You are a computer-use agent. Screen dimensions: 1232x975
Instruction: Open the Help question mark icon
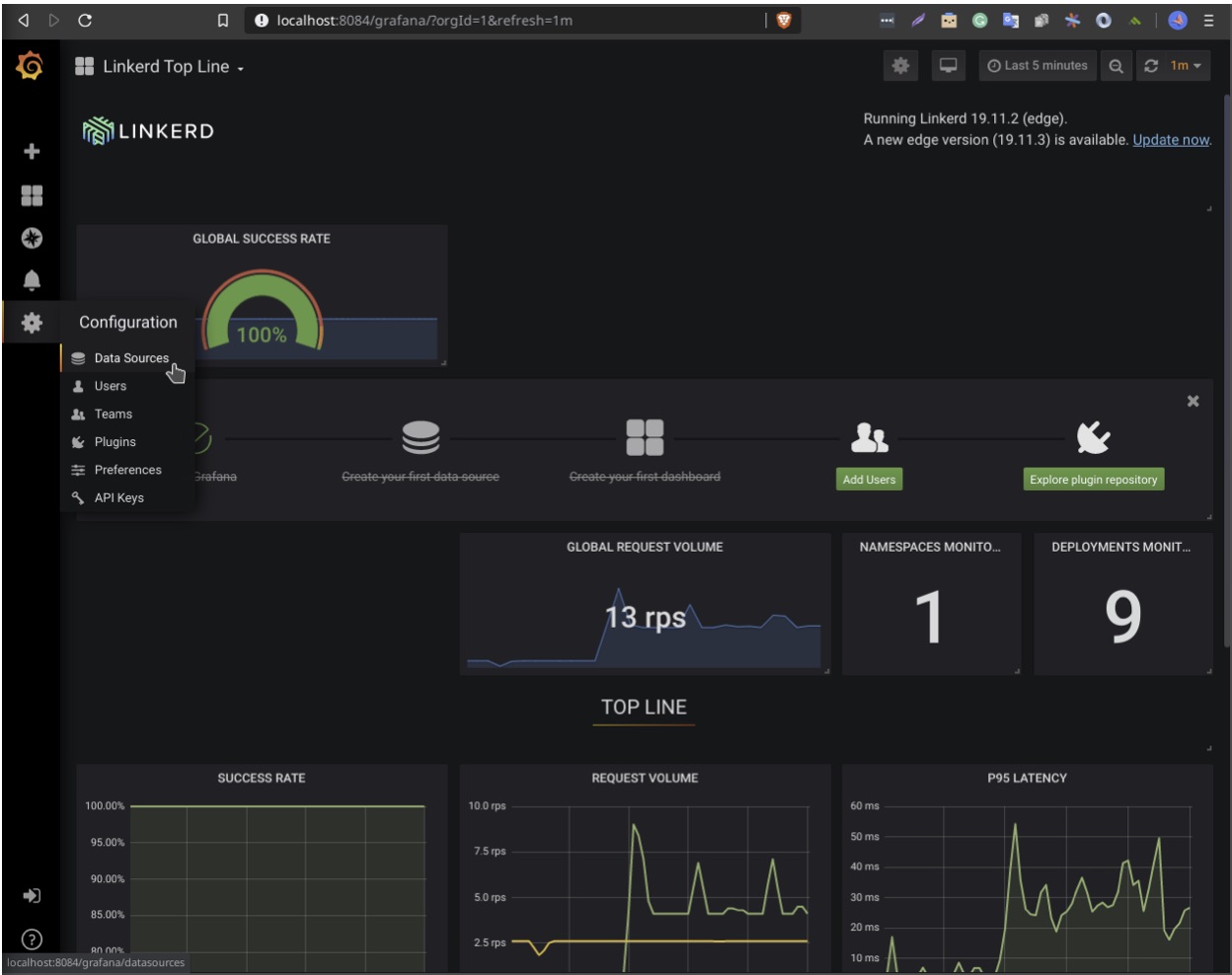click(x=32, y=938)
